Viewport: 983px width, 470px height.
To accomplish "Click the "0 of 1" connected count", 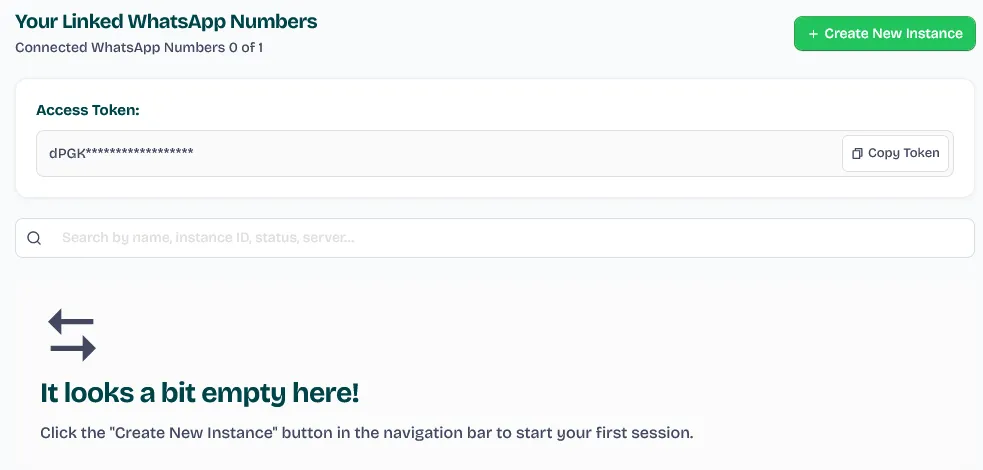I will click(x=243, y=47).
